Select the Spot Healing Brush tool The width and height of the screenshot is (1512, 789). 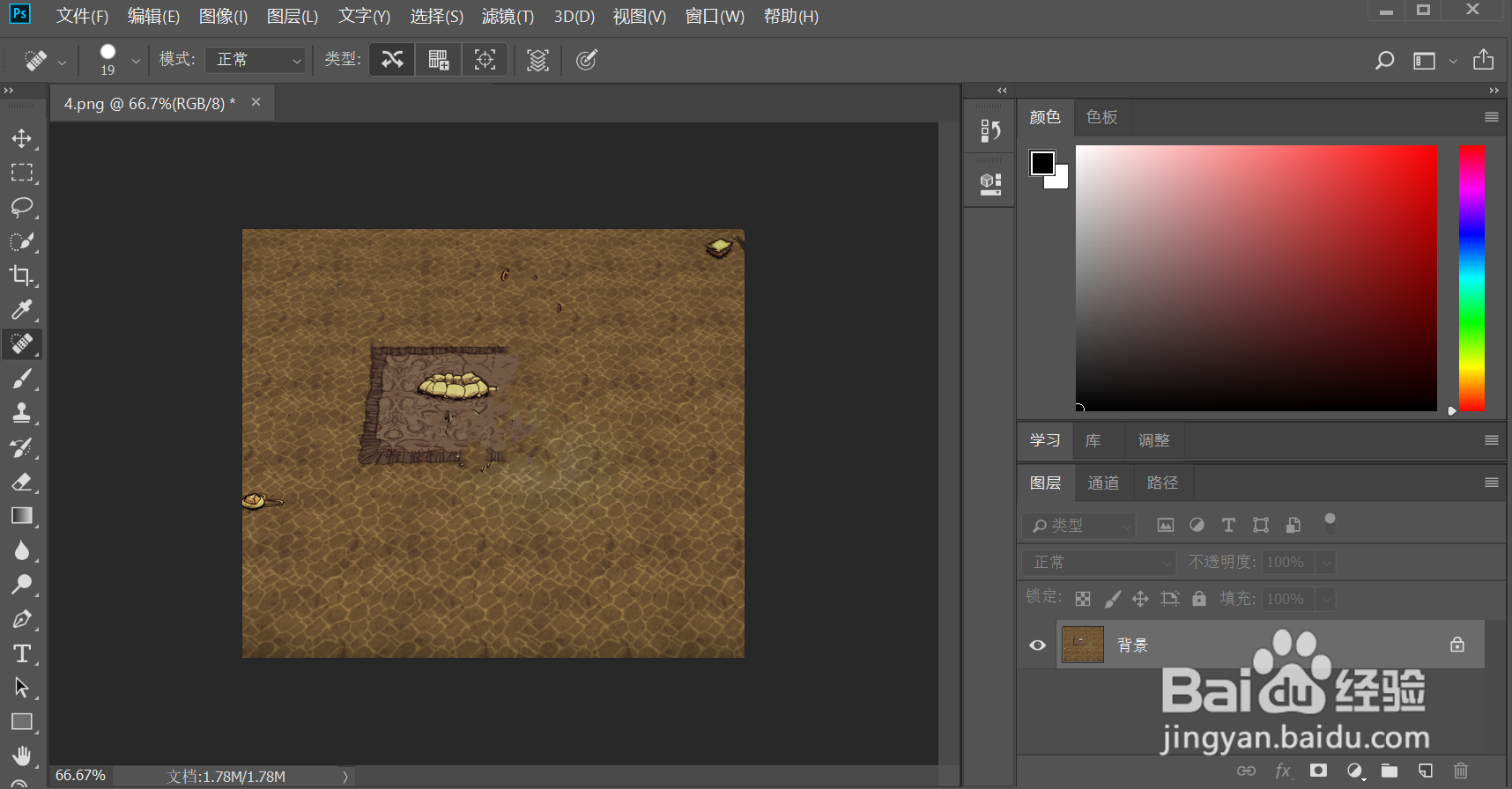click(x=22, y=344)
